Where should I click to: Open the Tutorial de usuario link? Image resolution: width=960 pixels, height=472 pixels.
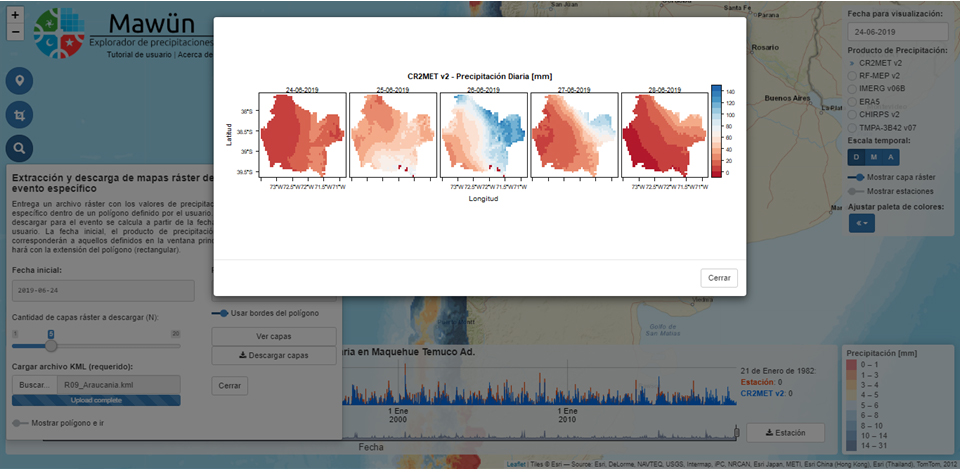tap(139, 54)
